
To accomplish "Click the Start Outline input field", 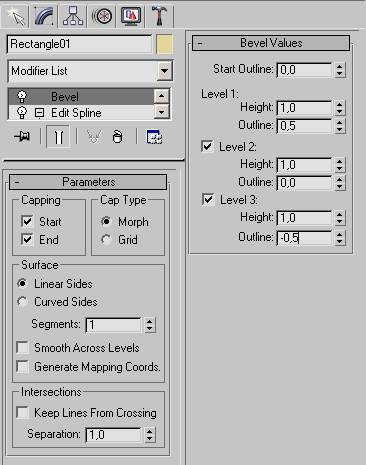I will pos(304,70).
